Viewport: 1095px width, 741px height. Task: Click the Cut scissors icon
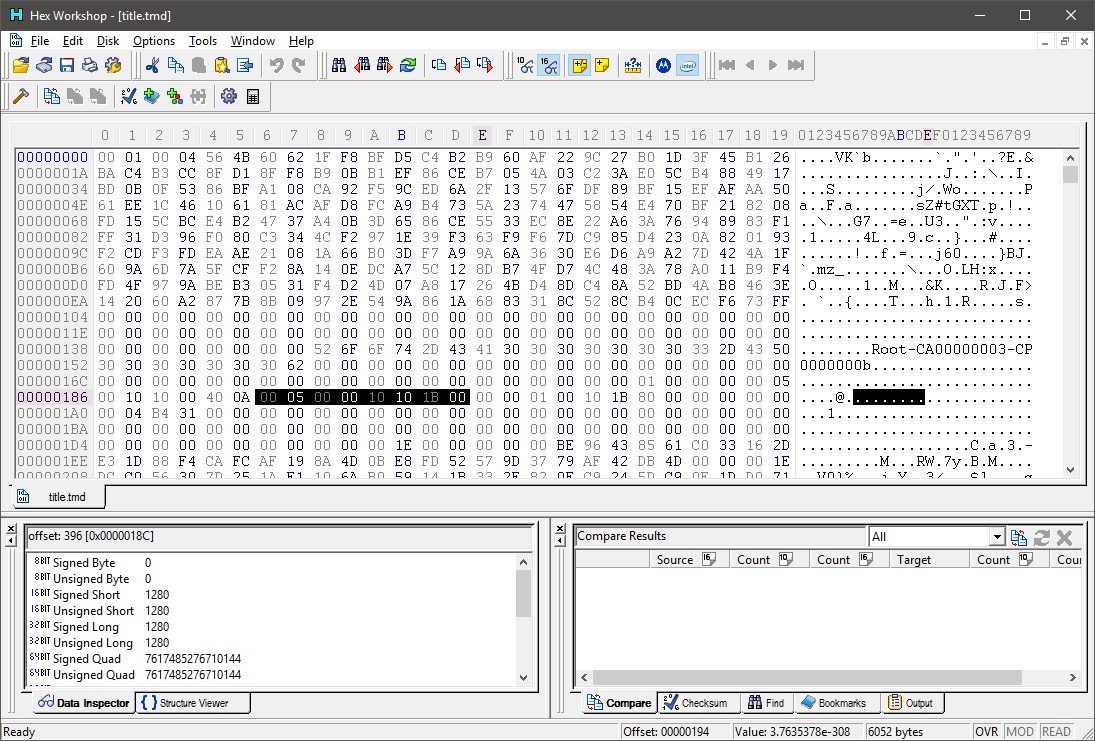click(x=152, y=66)
